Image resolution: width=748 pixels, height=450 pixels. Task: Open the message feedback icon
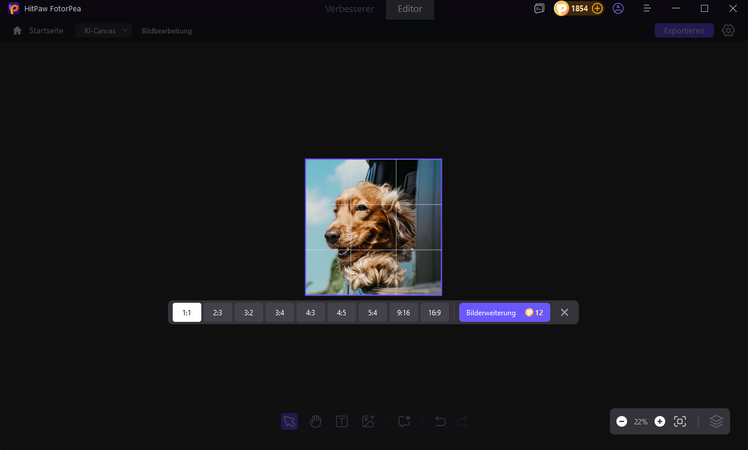pos(539,8)
